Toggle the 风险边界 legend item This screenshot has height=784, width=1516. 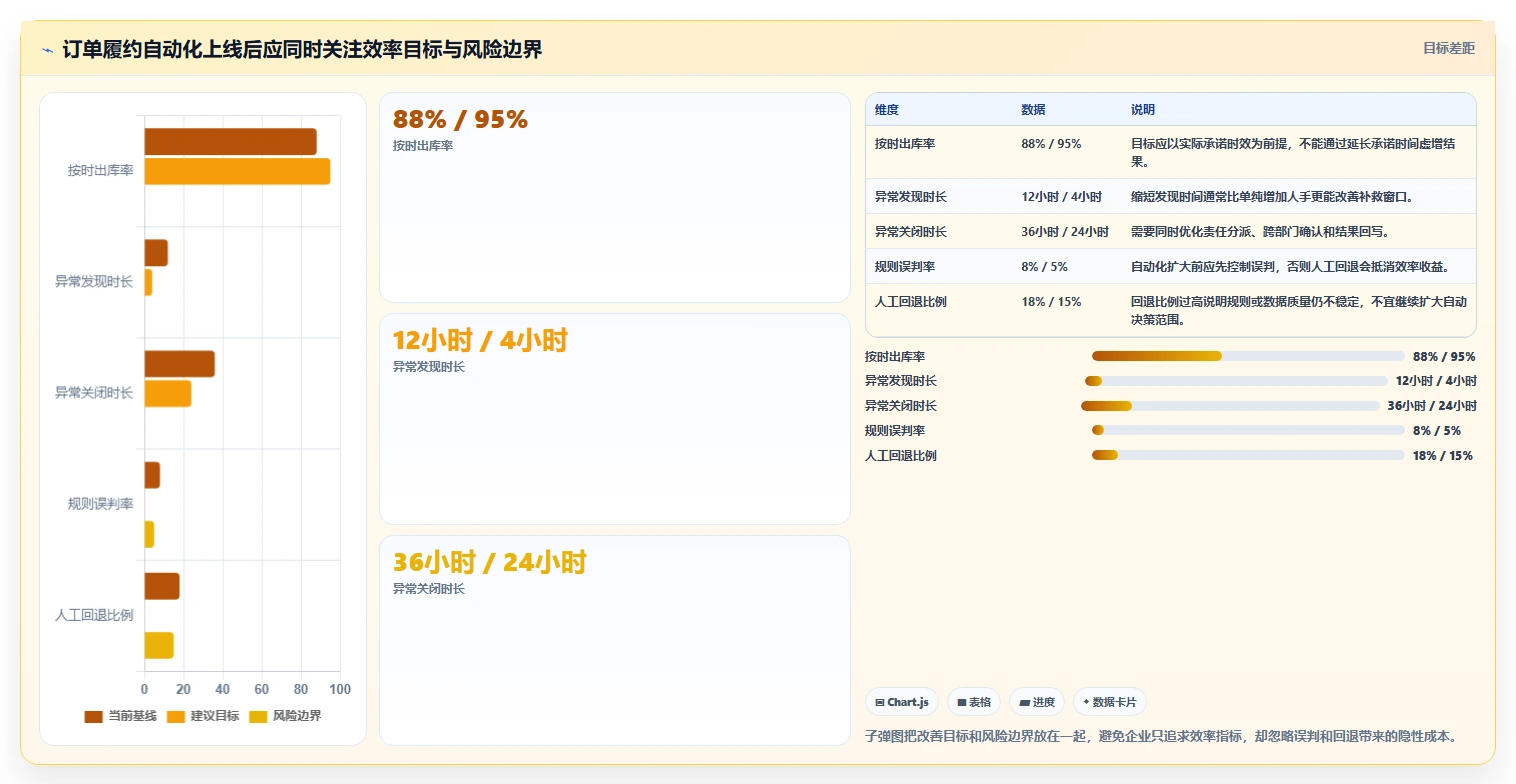(x=285, y=716)
